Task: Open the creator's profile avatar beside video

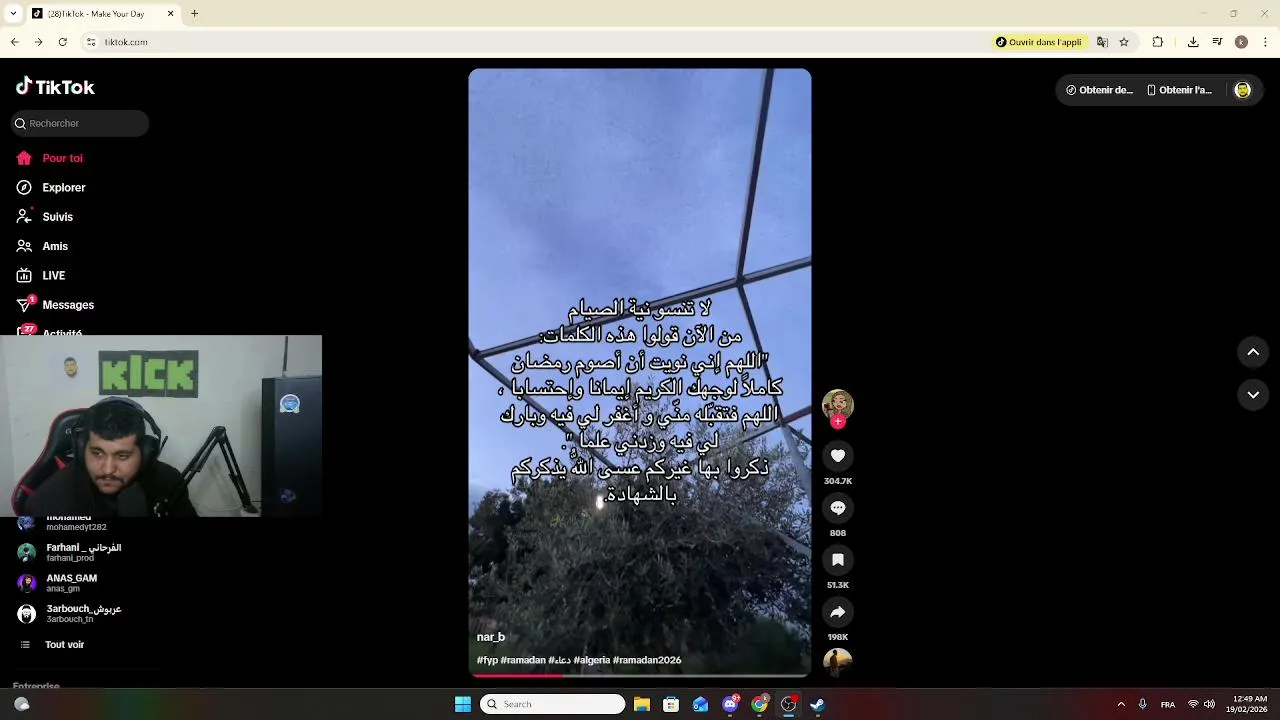Action: pyautogui.click(x=838, y=405)
